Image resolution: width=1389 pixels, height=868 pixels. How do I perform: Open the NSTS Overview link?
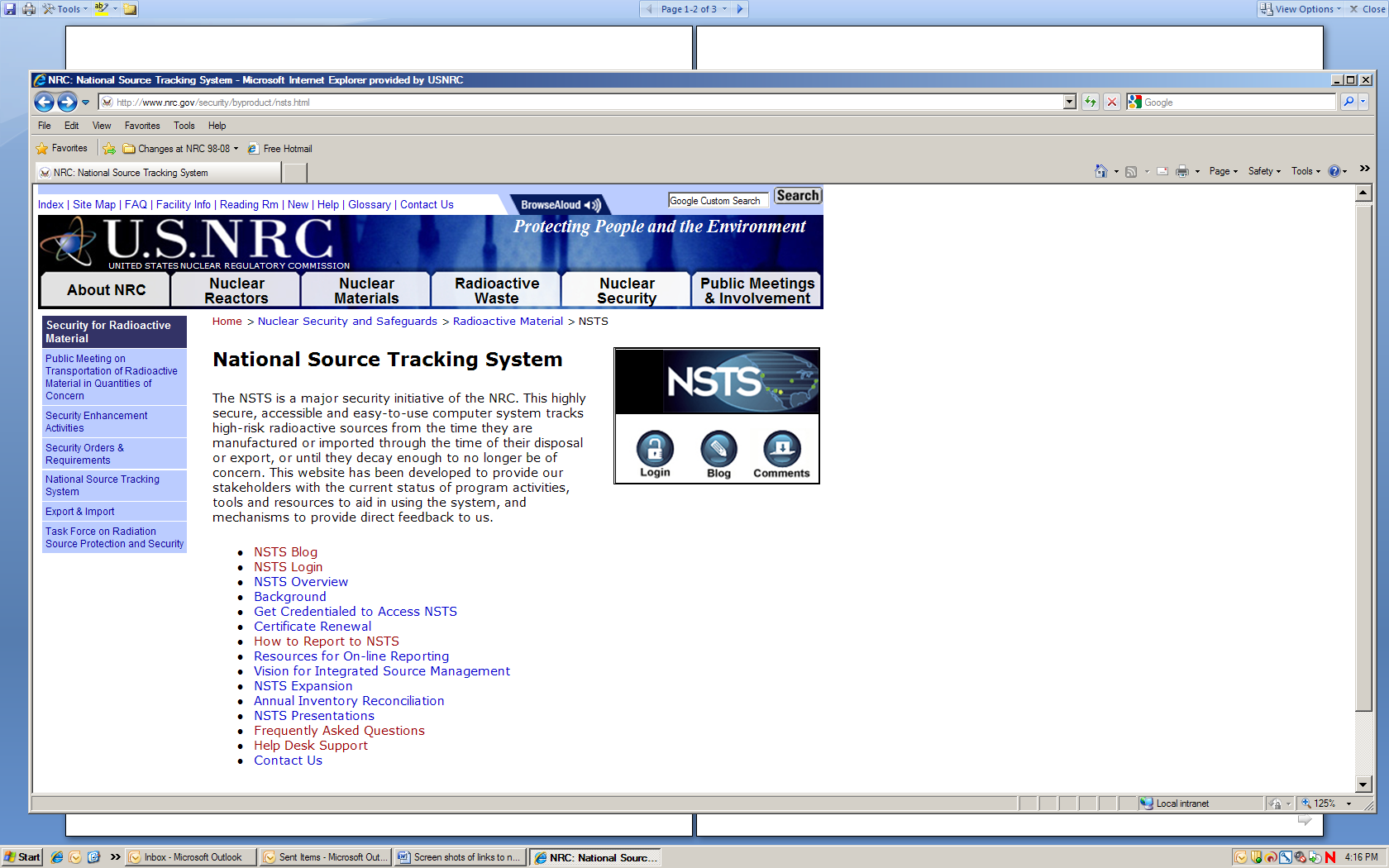point(301,582)
